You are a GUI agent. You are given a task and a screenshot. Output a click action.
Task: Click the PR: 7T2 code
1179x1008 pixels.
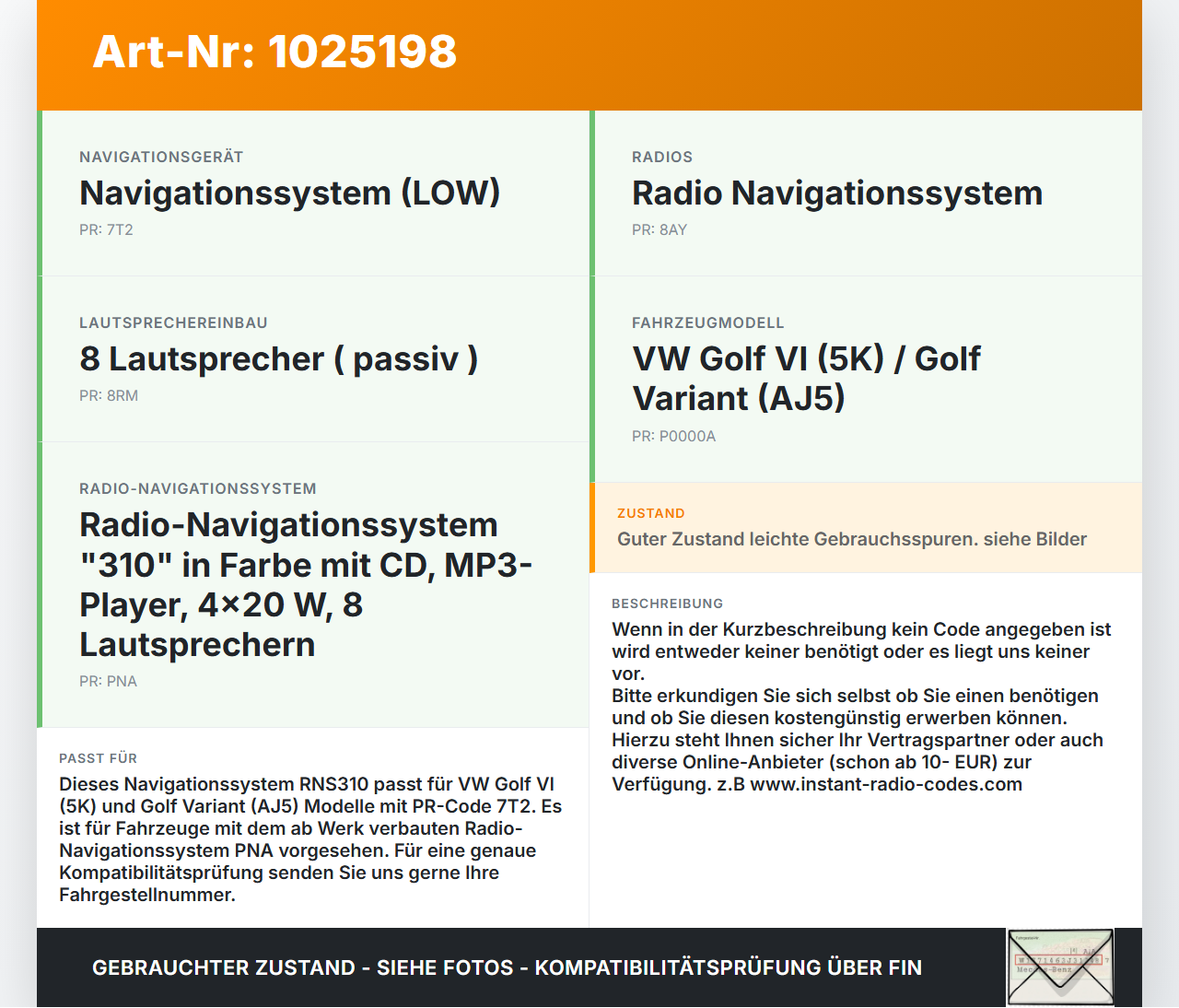(106, 229)
